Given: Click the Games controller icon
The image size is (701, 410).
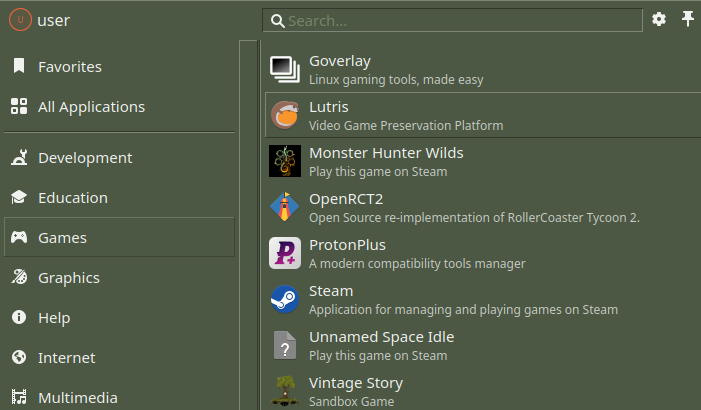Looking at the screenshot, I should (19, 237).
